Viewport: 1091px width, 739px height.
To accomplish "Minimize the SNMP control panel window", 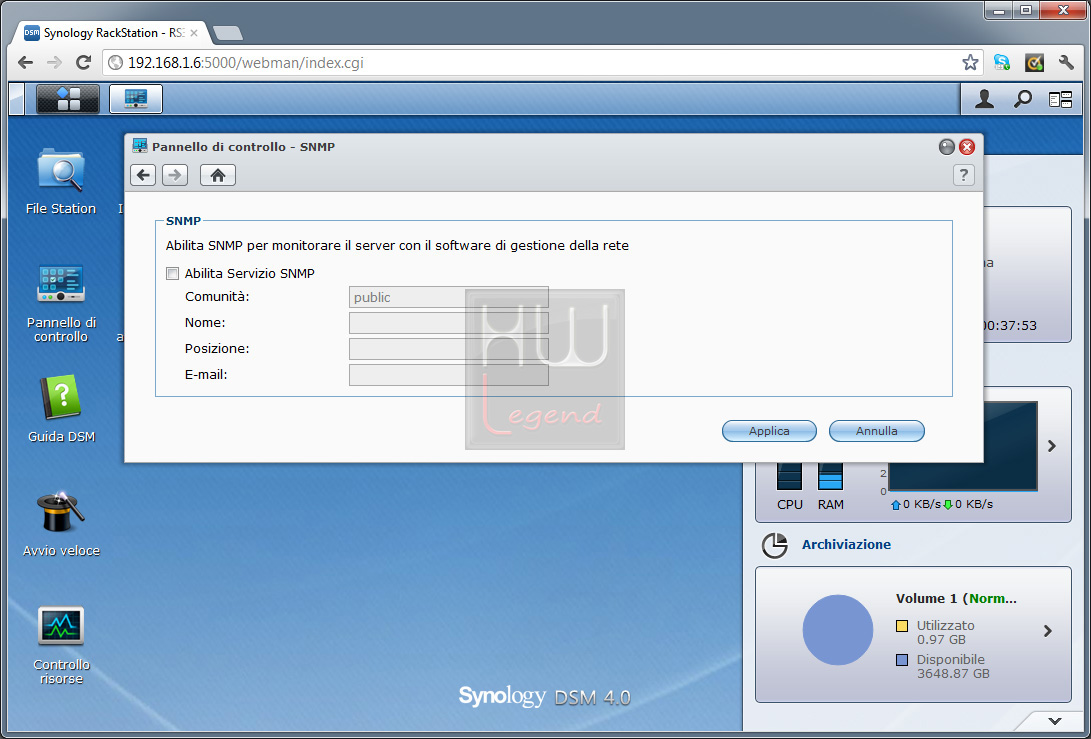I will tap(946, 147).
